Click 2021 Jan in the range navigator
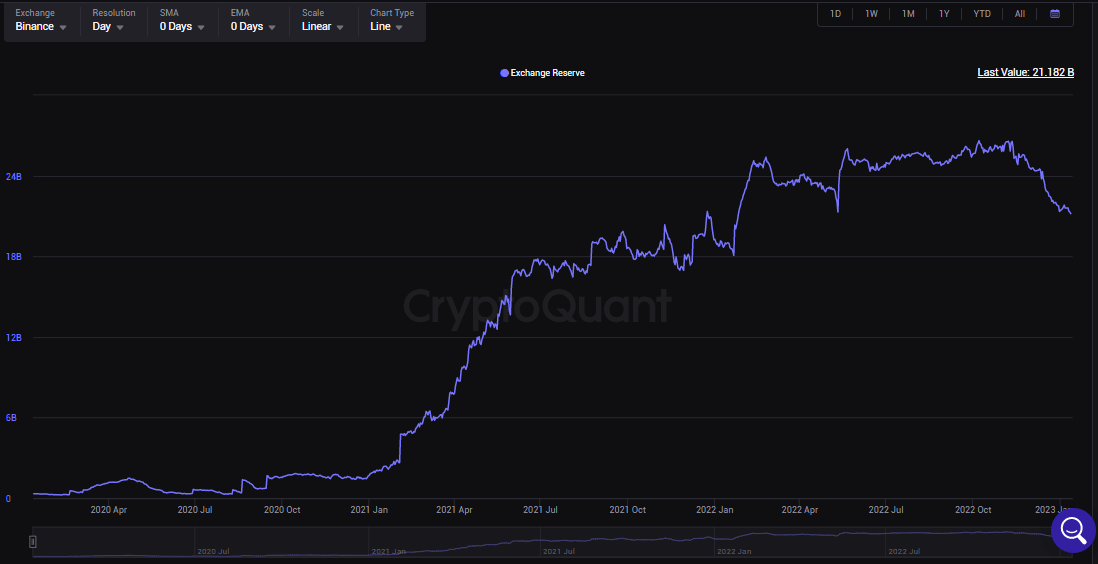Image resolution: width=1098 pixels, height=564 pixels. point(388,551)
